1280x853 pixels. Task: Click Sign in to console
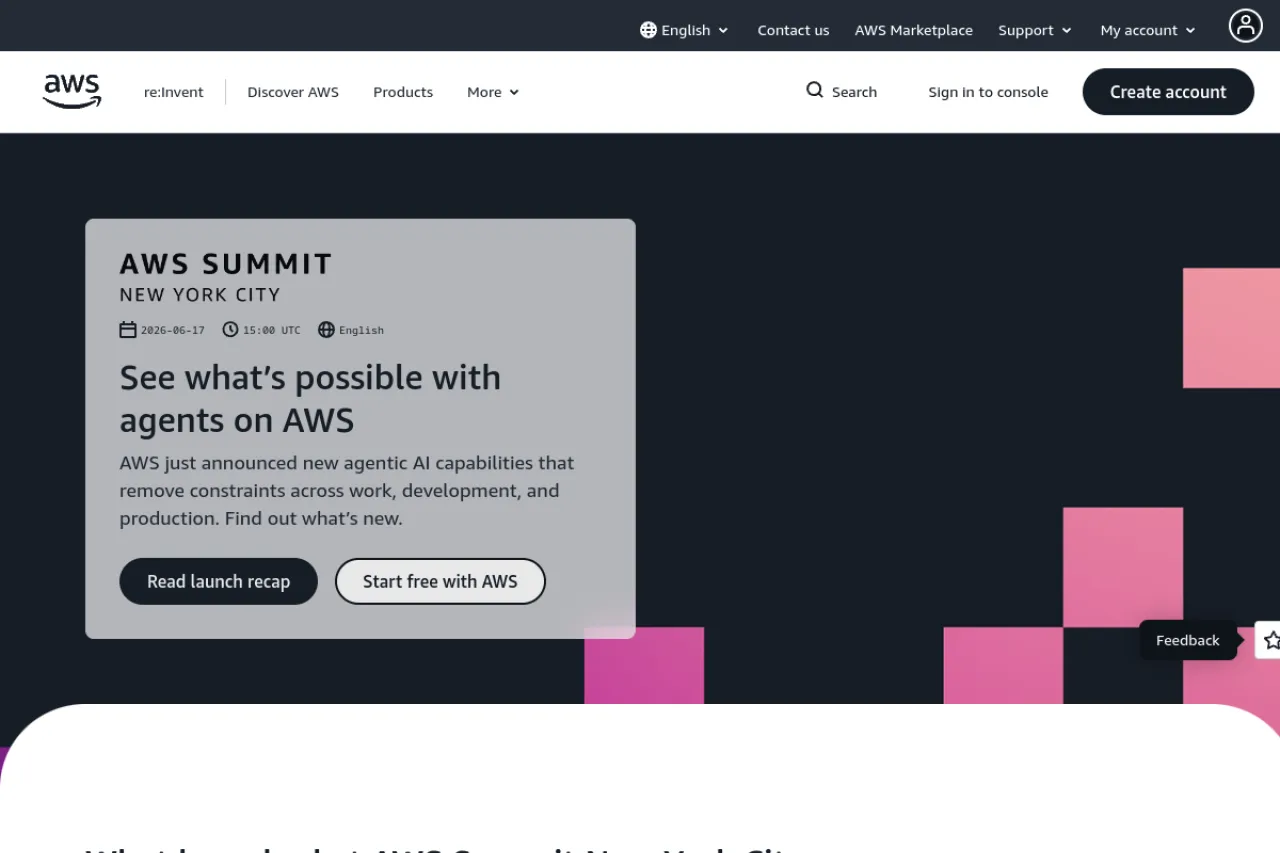(988, 92)
